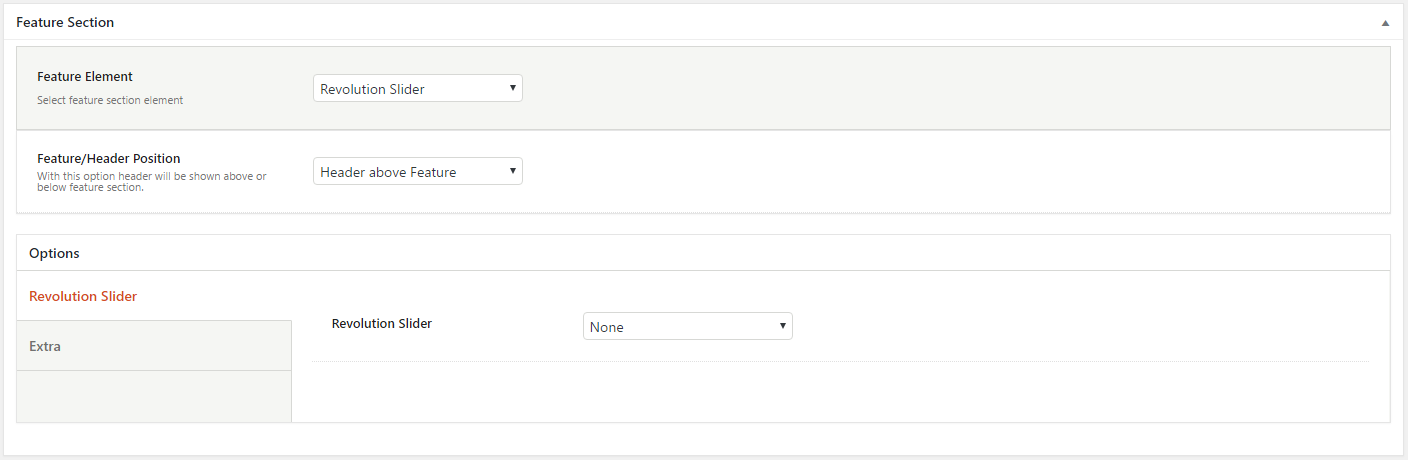Click the empty sidebar area below Extra tab
Screen dimensions: 1408x460
(x=154, y=396)
